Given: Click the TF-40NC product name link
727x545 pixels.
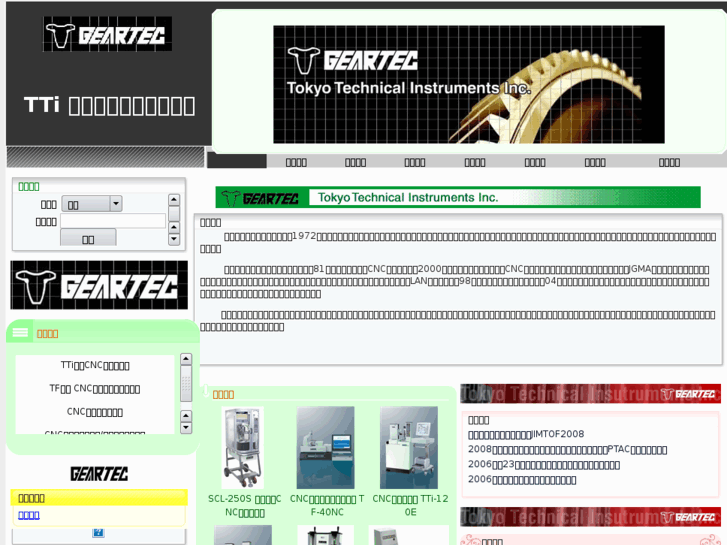Looking at the screenshot, I should click(327, 506).
